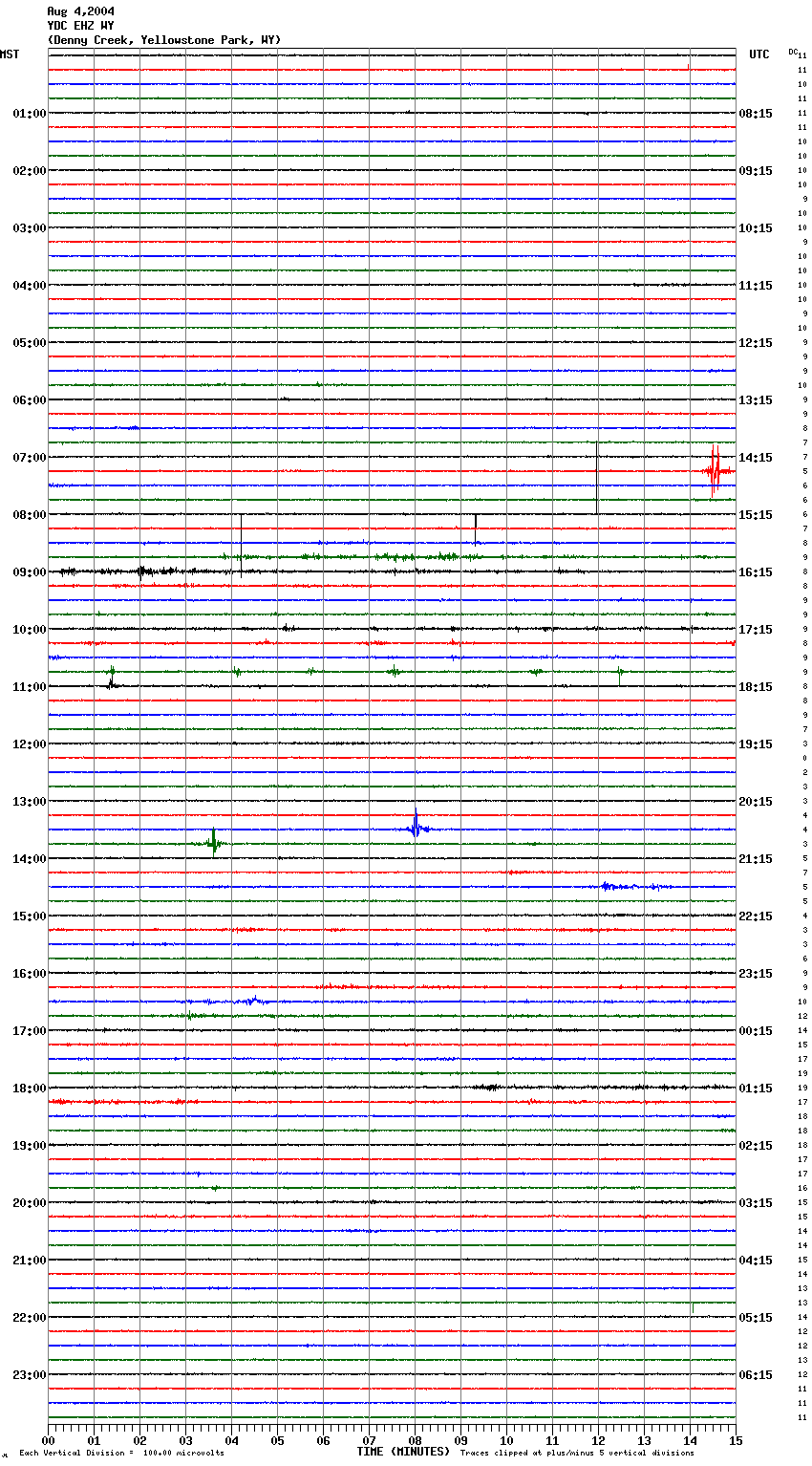Click the "02:15" UTC time label
This screenshot has height=1466, width=812.
pyautogui.click(x=756, y=1146)
